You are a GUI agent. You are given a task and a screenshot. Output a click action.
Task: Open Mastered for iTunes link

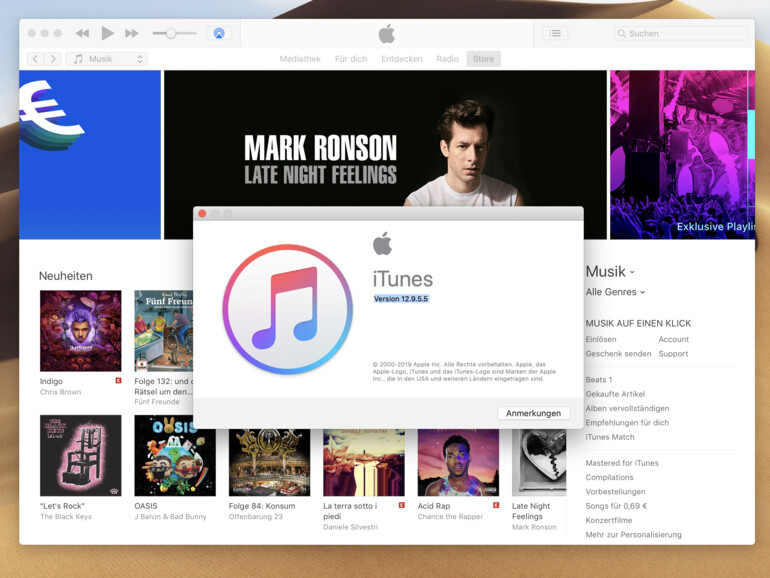pos(622,463)
